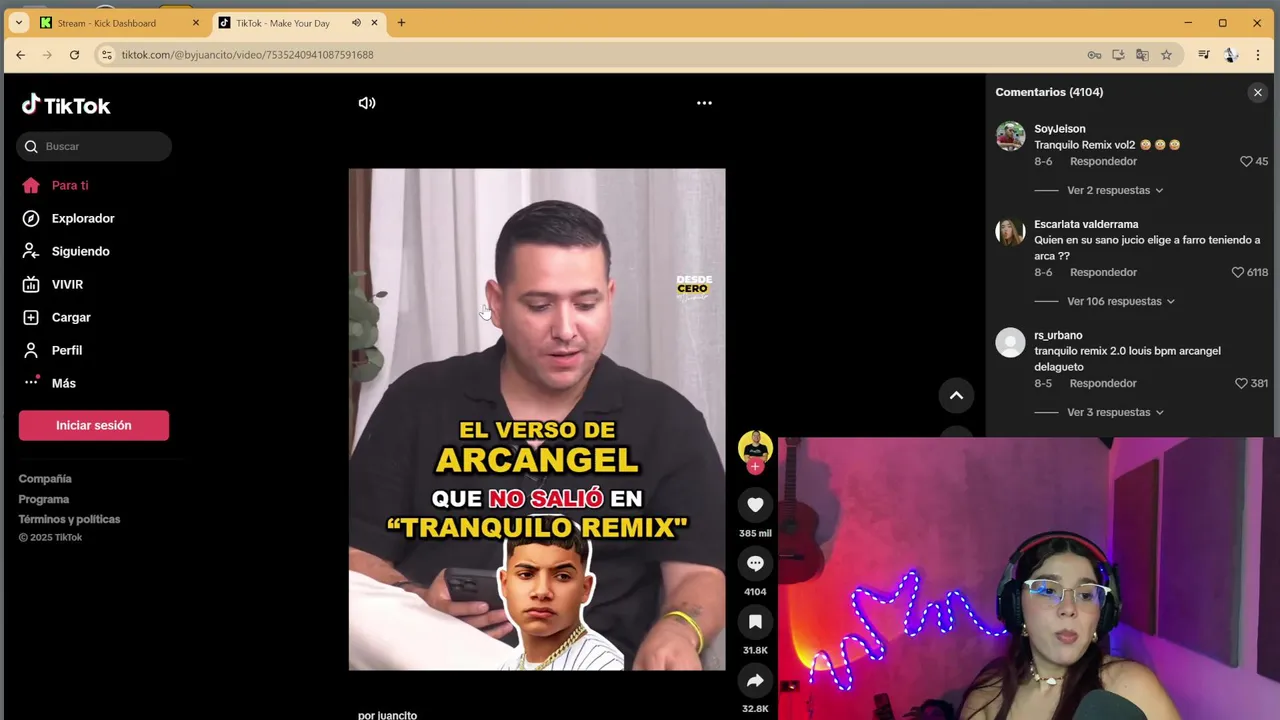1280x720 pixels.
Task: Follow the creator via the red plus badge
Action: pos(755,467)
